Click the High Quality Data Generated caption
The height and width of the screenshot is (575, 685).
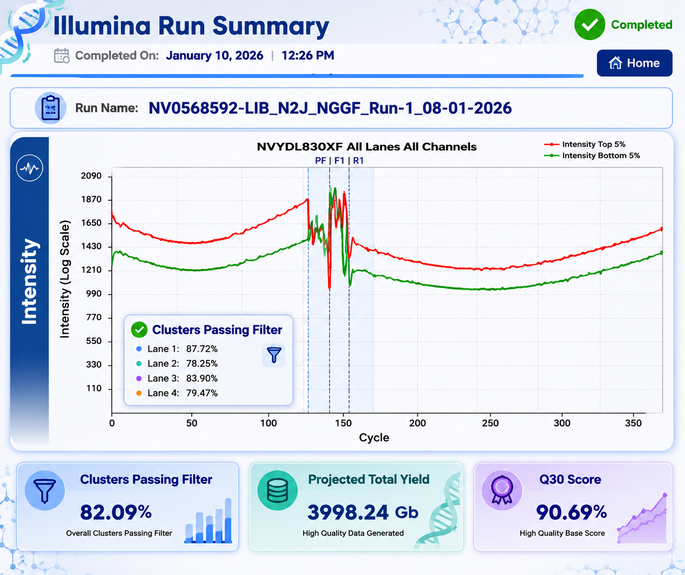click(353, 533)
